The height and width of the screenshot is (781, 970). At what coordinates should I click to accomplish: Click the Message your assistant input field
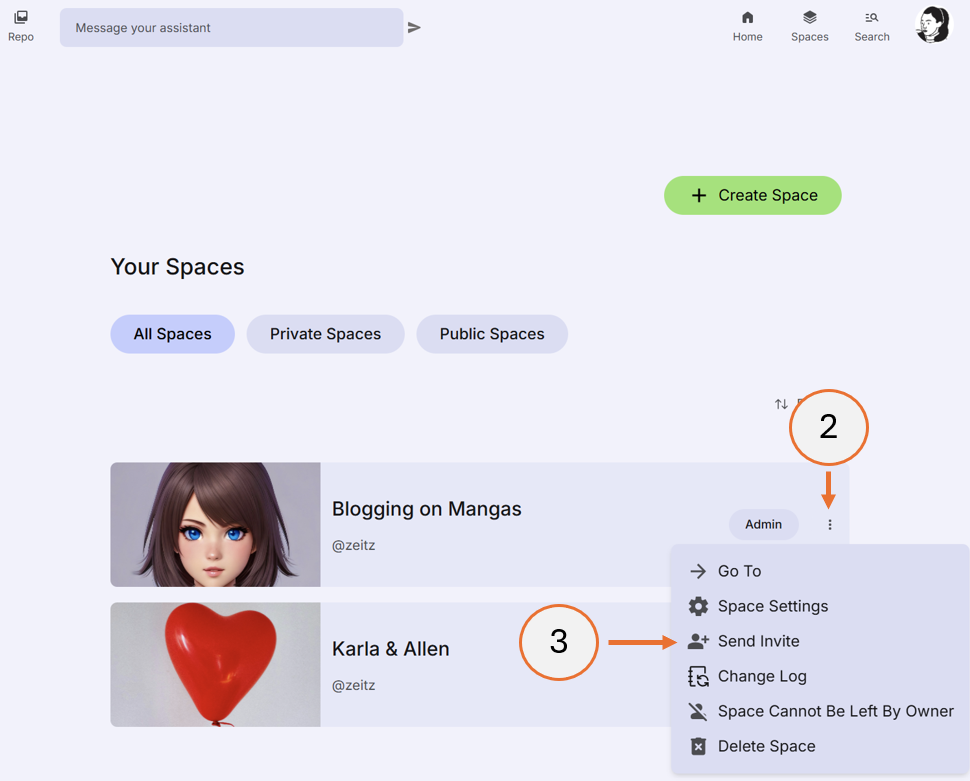(230, 27)
